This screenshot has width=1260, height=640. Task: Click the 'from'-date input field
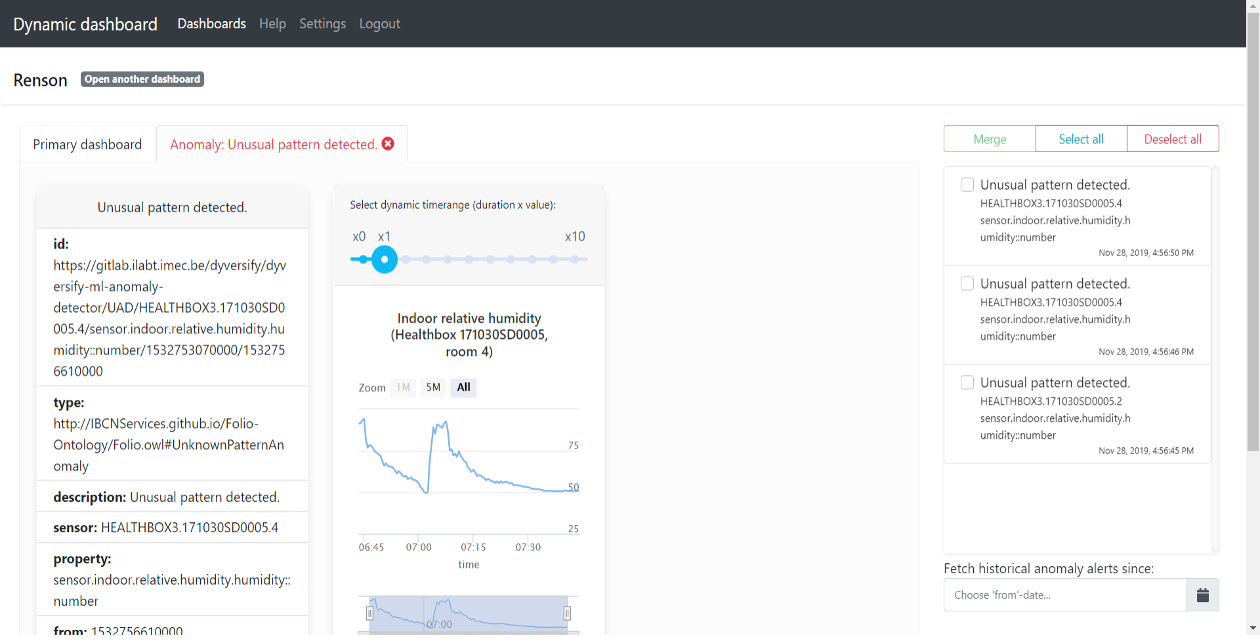point(1065,595)
